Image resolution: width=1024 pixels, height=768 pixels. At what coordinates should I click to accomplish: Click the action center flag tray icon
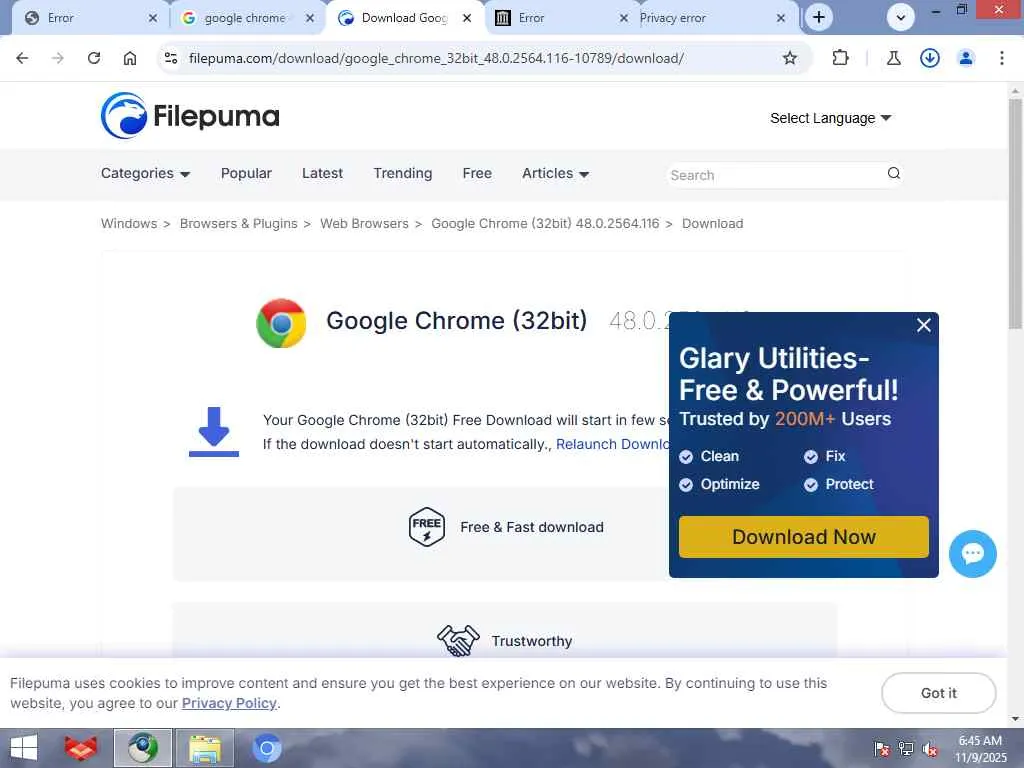pyautogui.click(x=882, y=749)
